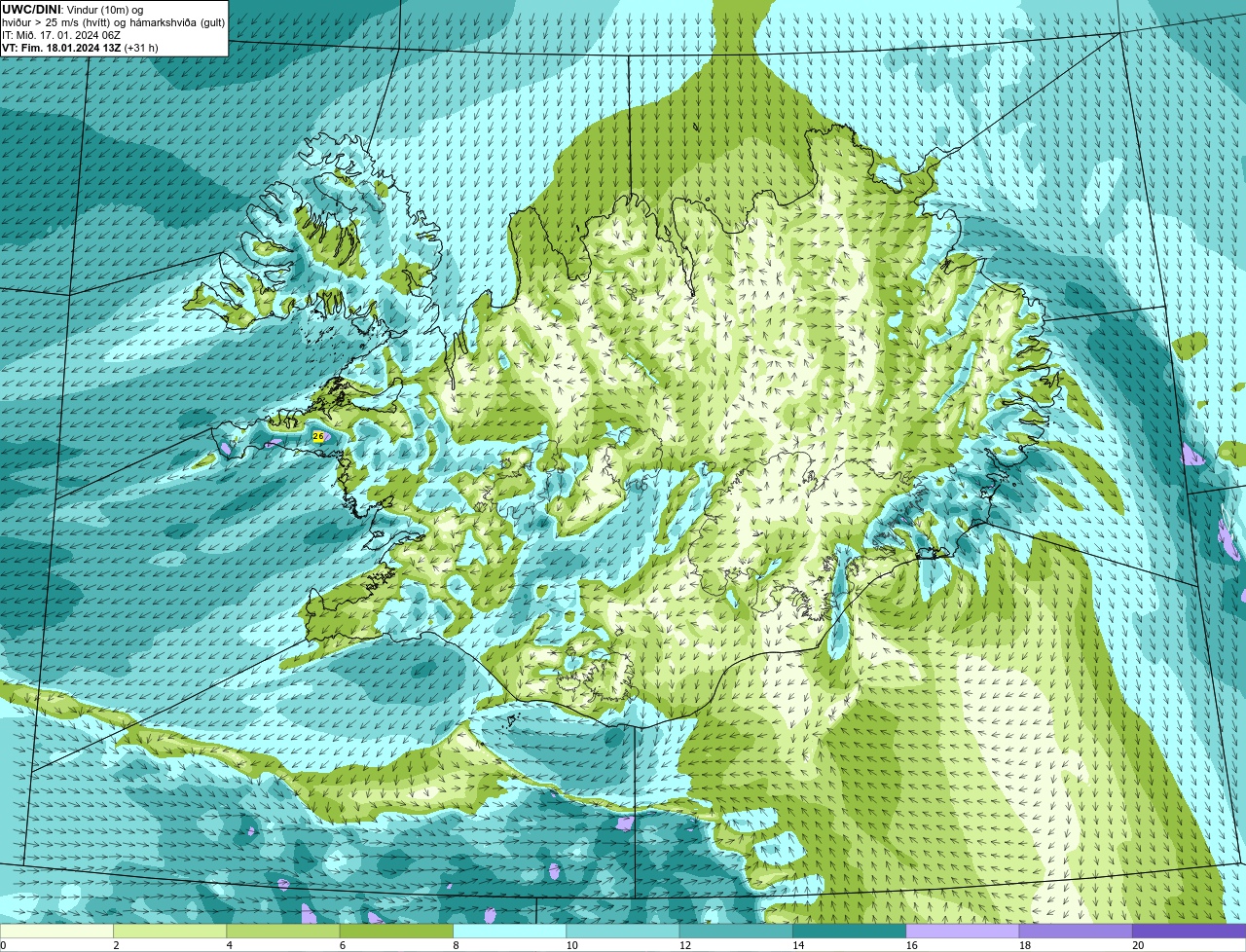Select the above 20 m/s dark purple swatch
The image size is (1246, 952).
tap(1189, 931)
